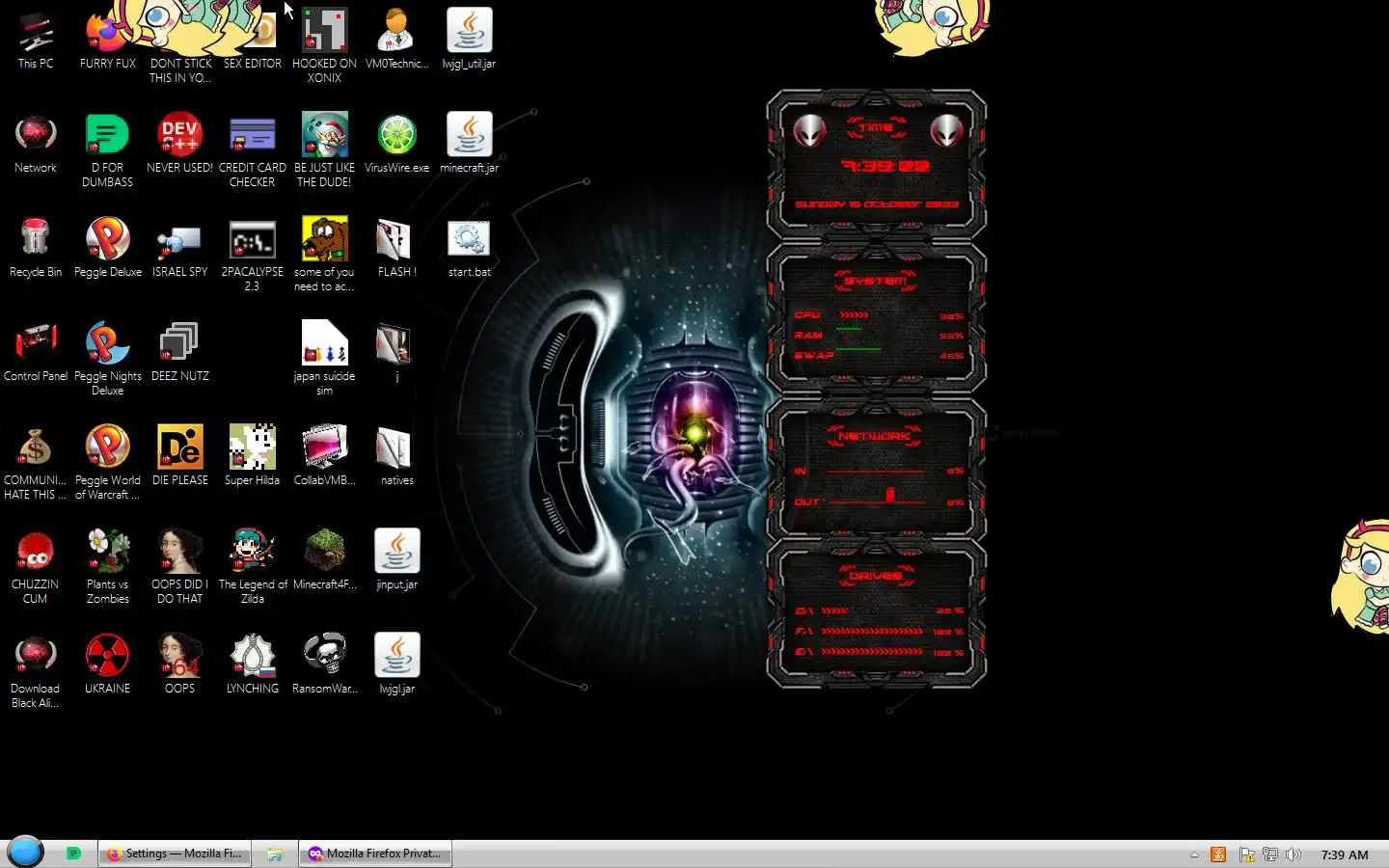Select the start.bat batch file
The width and height of the screenshot is (1389, 868).
coord(469,249)
